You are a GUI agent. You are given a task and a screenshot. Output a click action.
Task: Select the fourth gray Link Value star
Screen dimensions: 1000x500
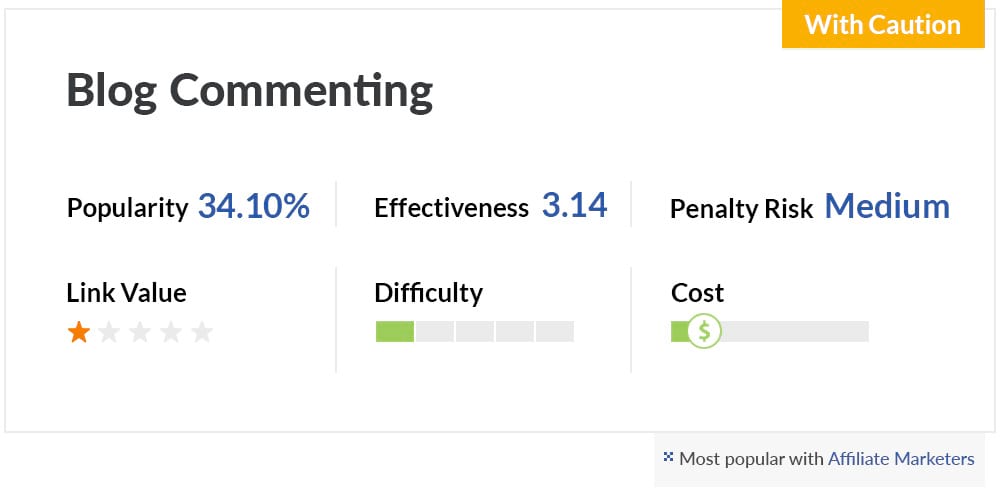pos(171,332)
